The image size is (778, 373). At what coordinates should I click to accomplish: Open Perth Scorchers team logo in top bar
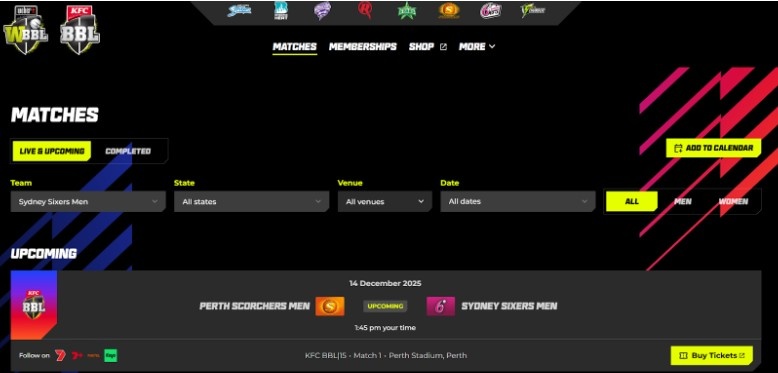(x=449, y=10)
